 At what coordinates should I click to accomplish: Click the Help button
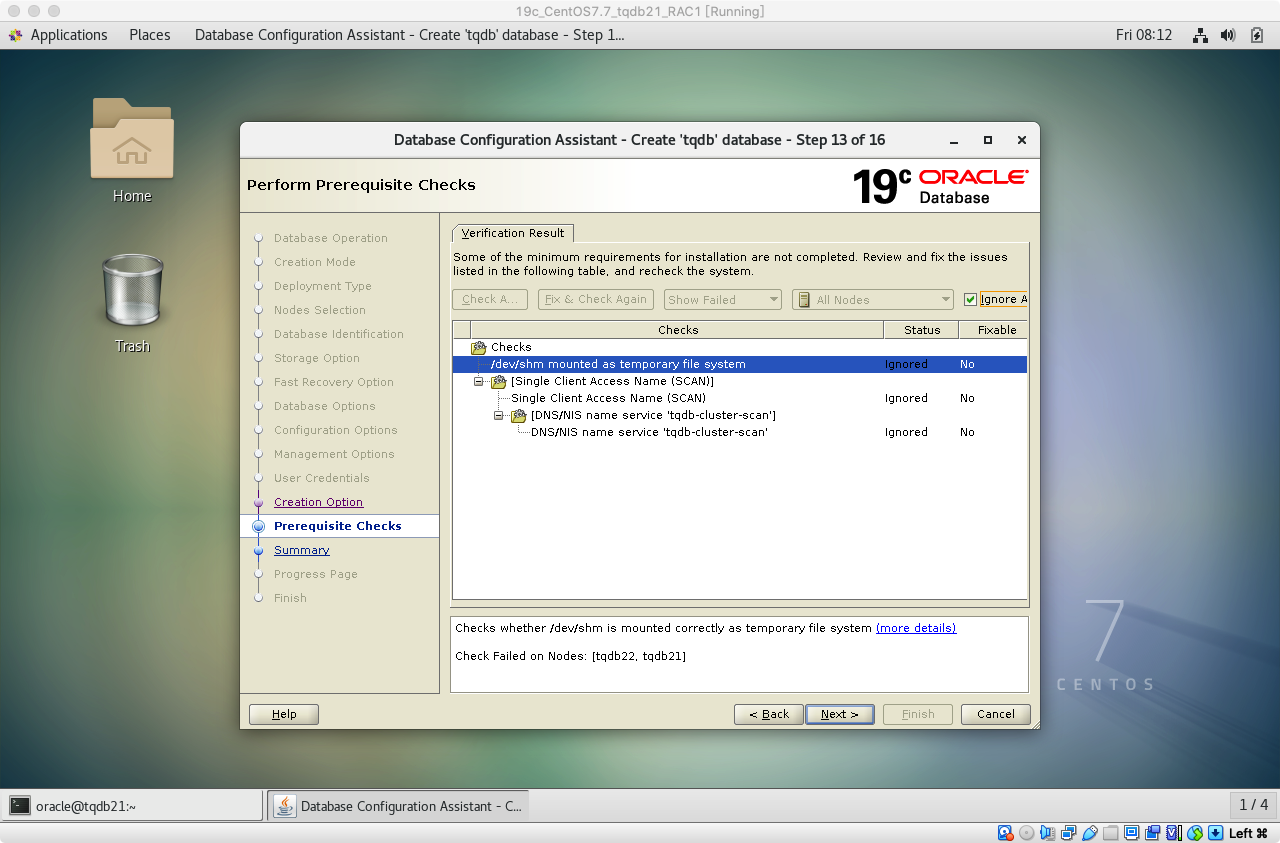[x=284, y=714]
